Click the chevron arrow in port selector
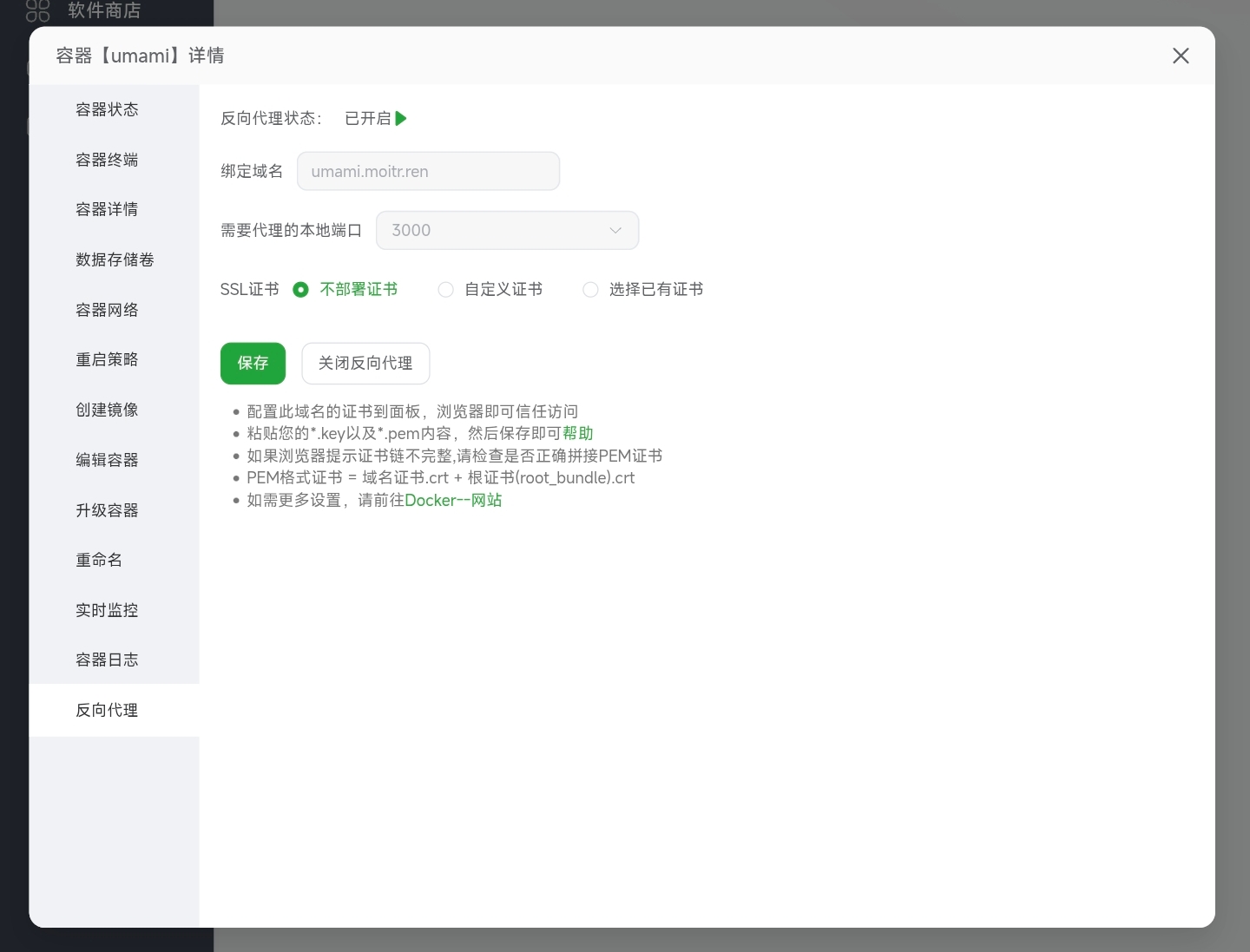The width and height of the screenshot is (1250, 952). click(x=615, y=231)
